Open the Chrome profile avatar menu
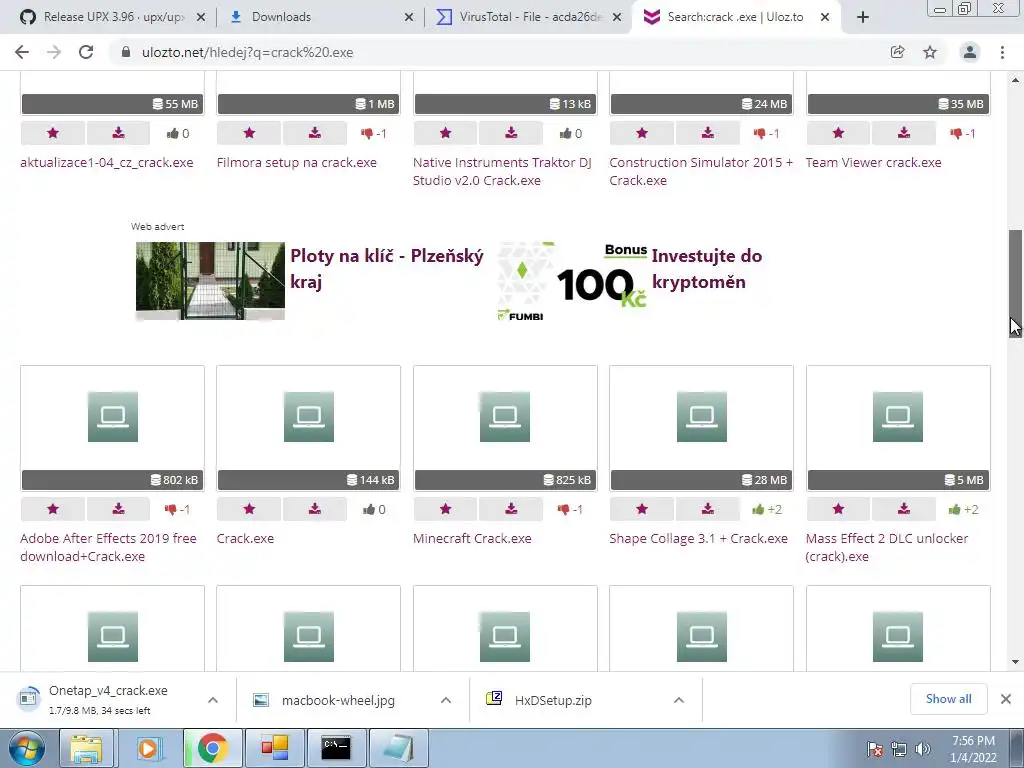The image size is (1024, 768). (970, 52)
